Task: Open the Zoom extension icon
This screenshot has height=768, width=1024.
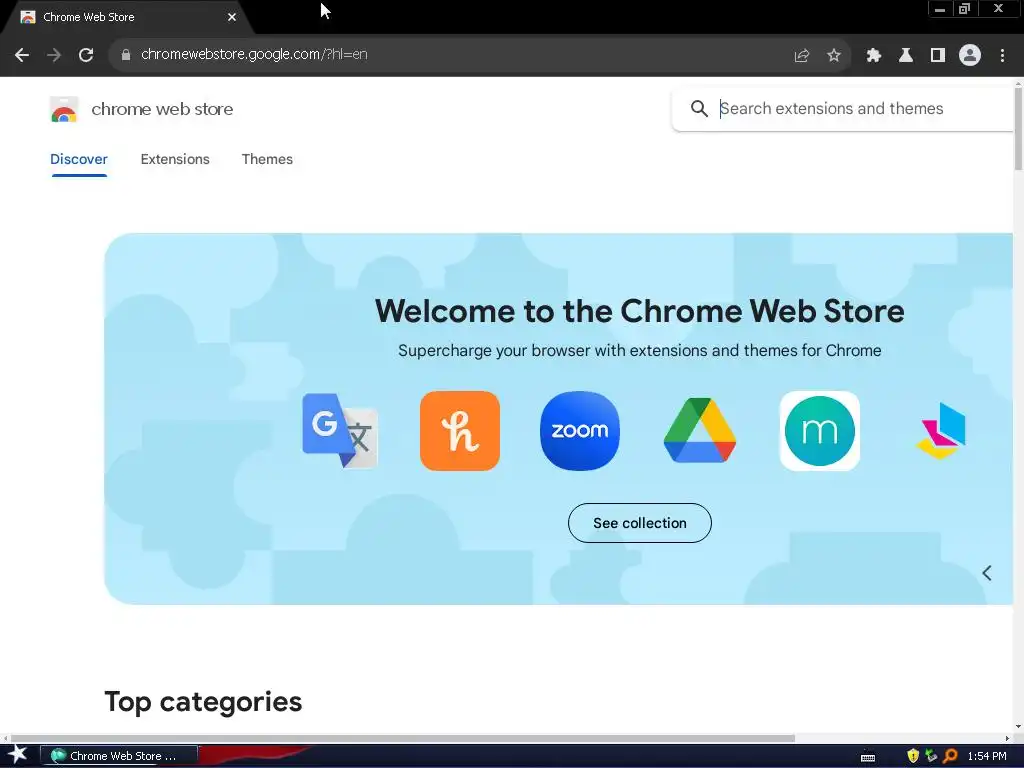Action: [580, 430]
